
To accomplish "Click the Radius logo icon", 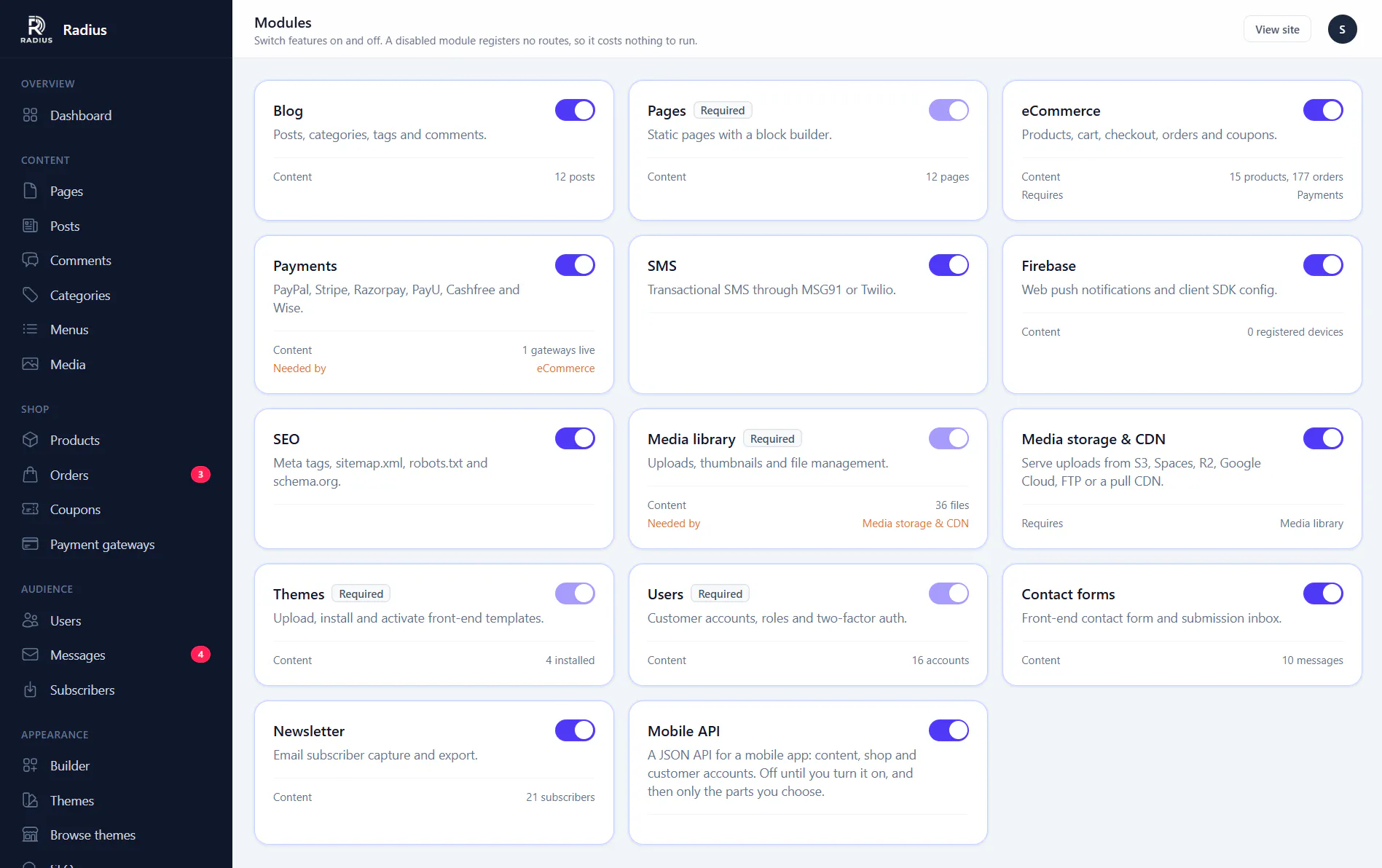I will (36, 29).
